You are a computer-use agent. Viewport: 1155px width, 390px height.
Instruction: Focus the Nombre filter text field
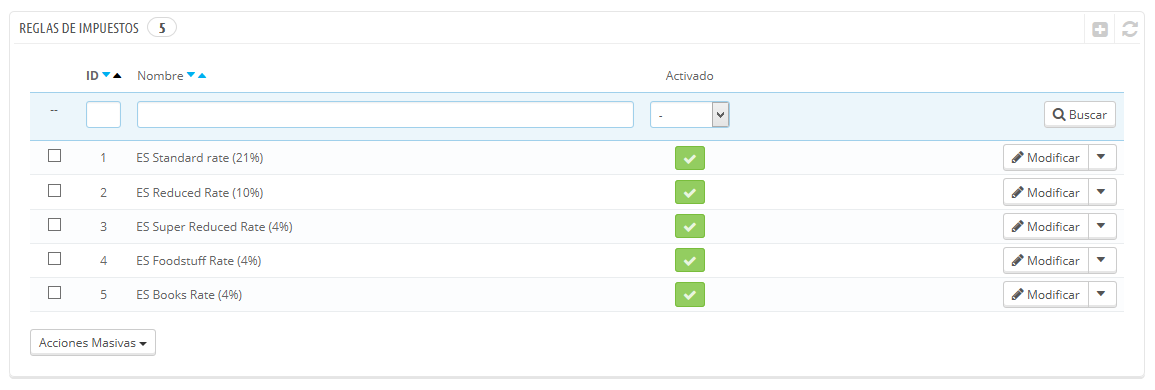(385, 114)
